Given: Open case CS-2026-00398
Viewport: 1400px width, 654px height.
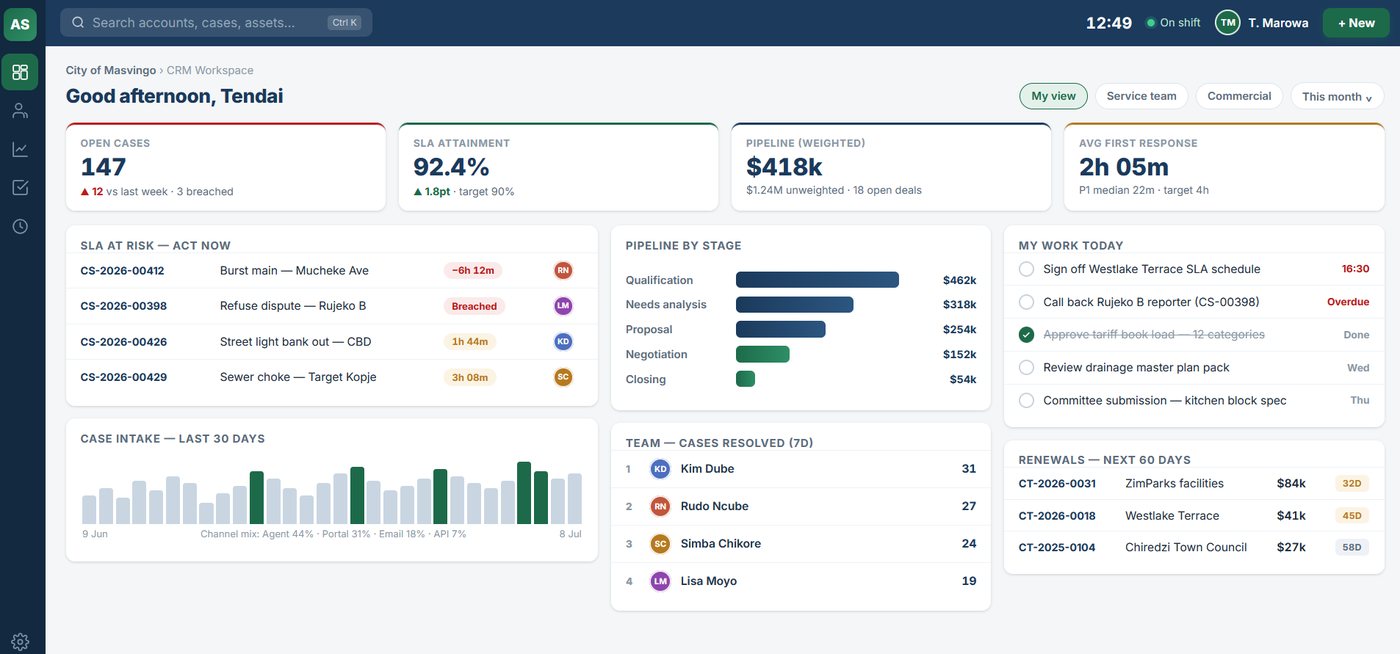Looking at the screenshot, I should click(123, 306).
